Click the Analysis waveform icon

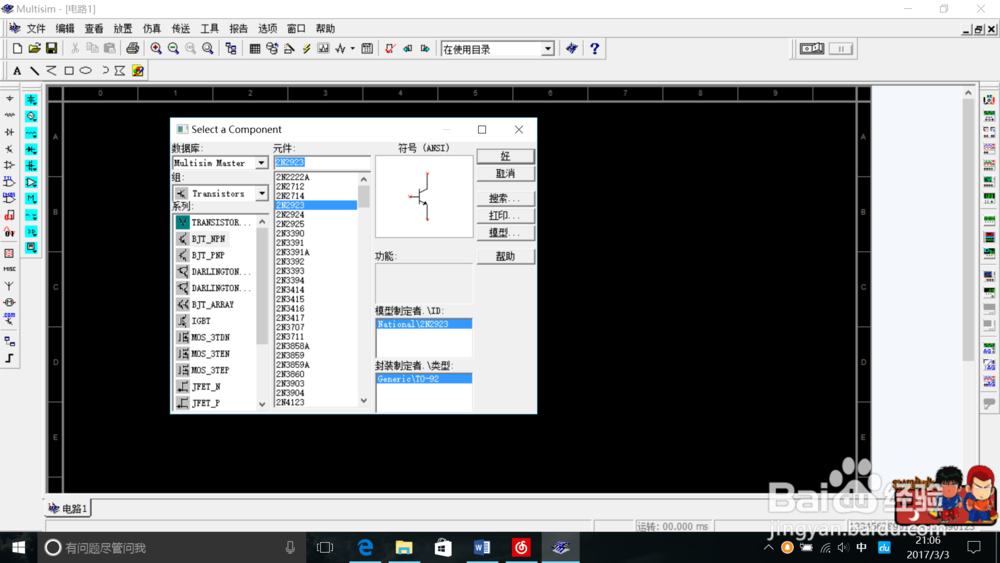[341, 48]
